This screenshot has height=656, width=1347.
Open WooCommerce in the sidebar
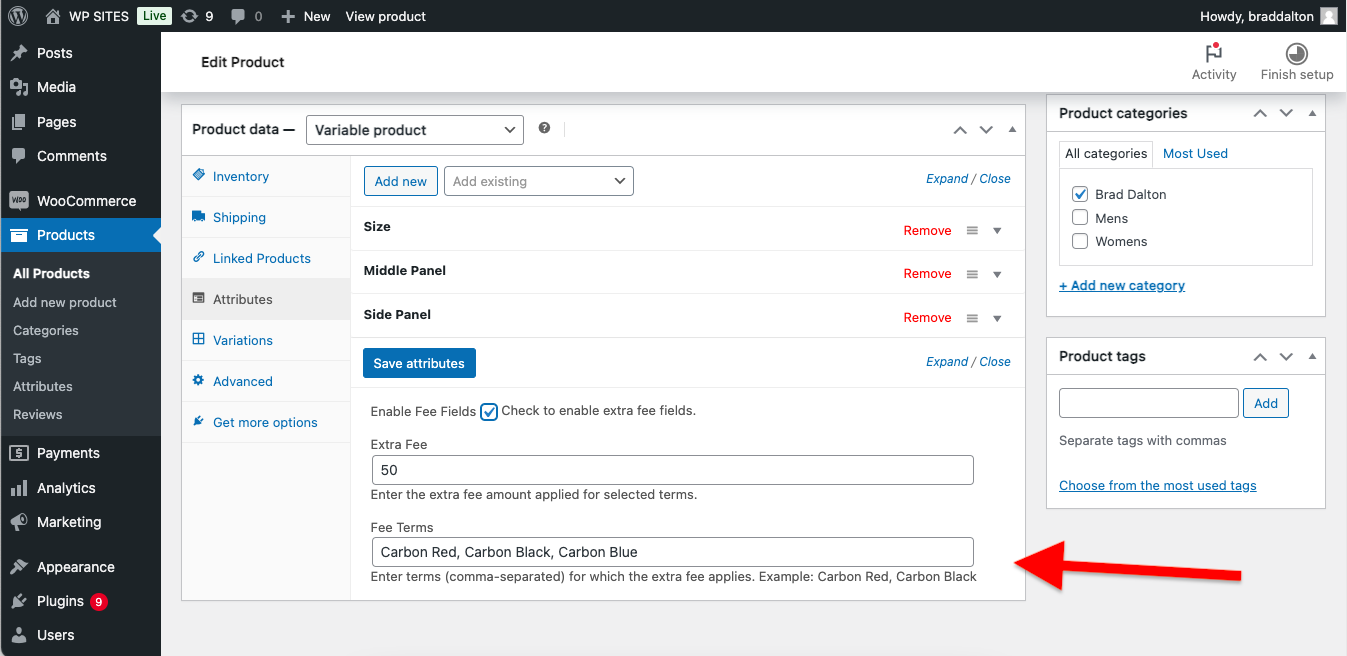point(86,201)
